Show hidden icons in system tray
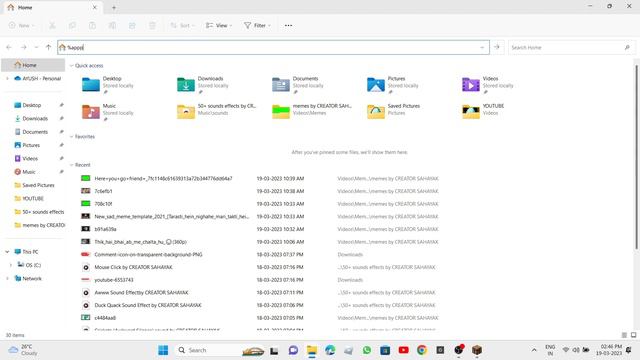Screen dimensions: 640x360 (x=534, y=350)
